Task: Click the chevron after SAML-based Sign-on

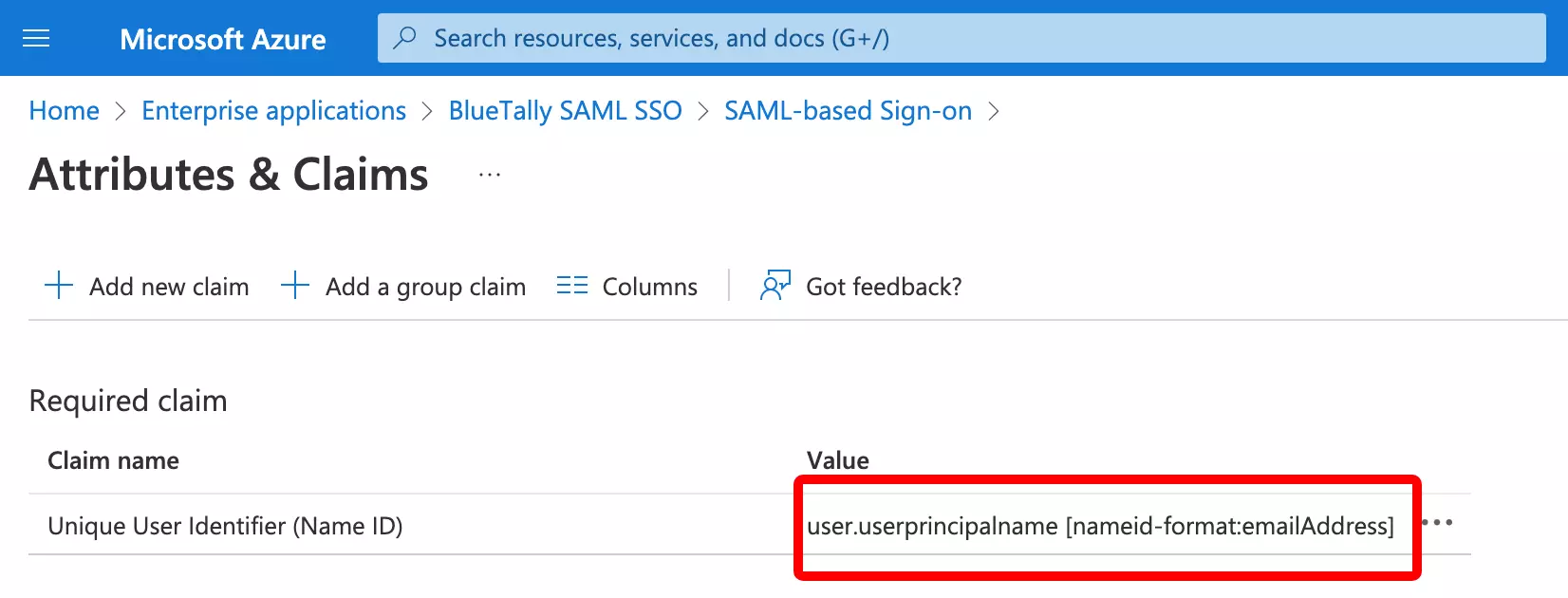Action: [994, 112]
